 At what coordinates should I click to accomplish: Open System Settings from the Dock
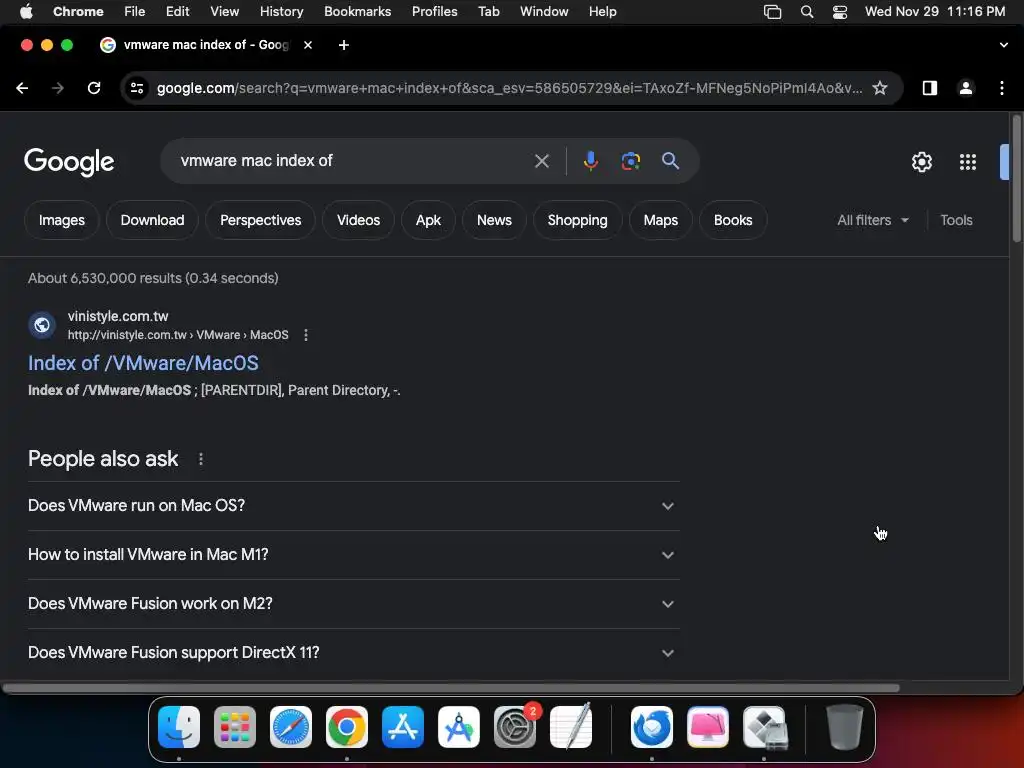[x=515, y=727]
